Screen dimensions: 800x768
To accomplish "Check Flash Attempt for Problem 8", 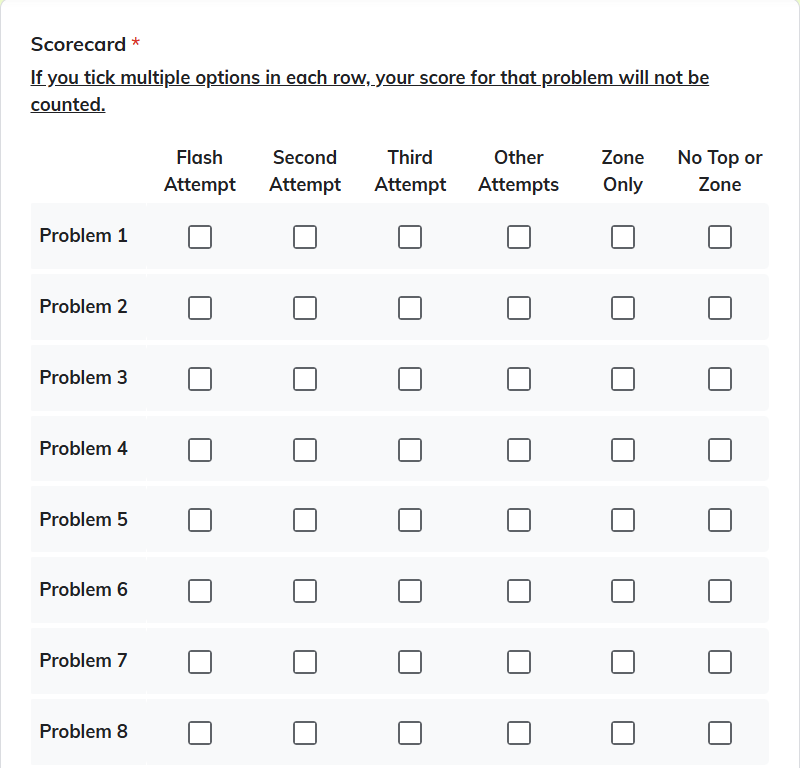I will click(x=200, y=733).
